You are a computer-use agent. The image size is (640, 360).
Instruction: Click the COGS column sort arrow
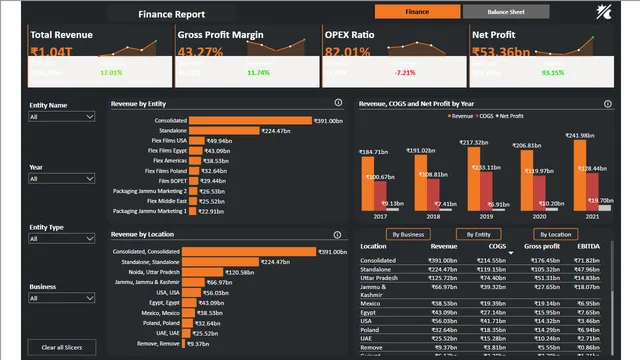point(511,253)
